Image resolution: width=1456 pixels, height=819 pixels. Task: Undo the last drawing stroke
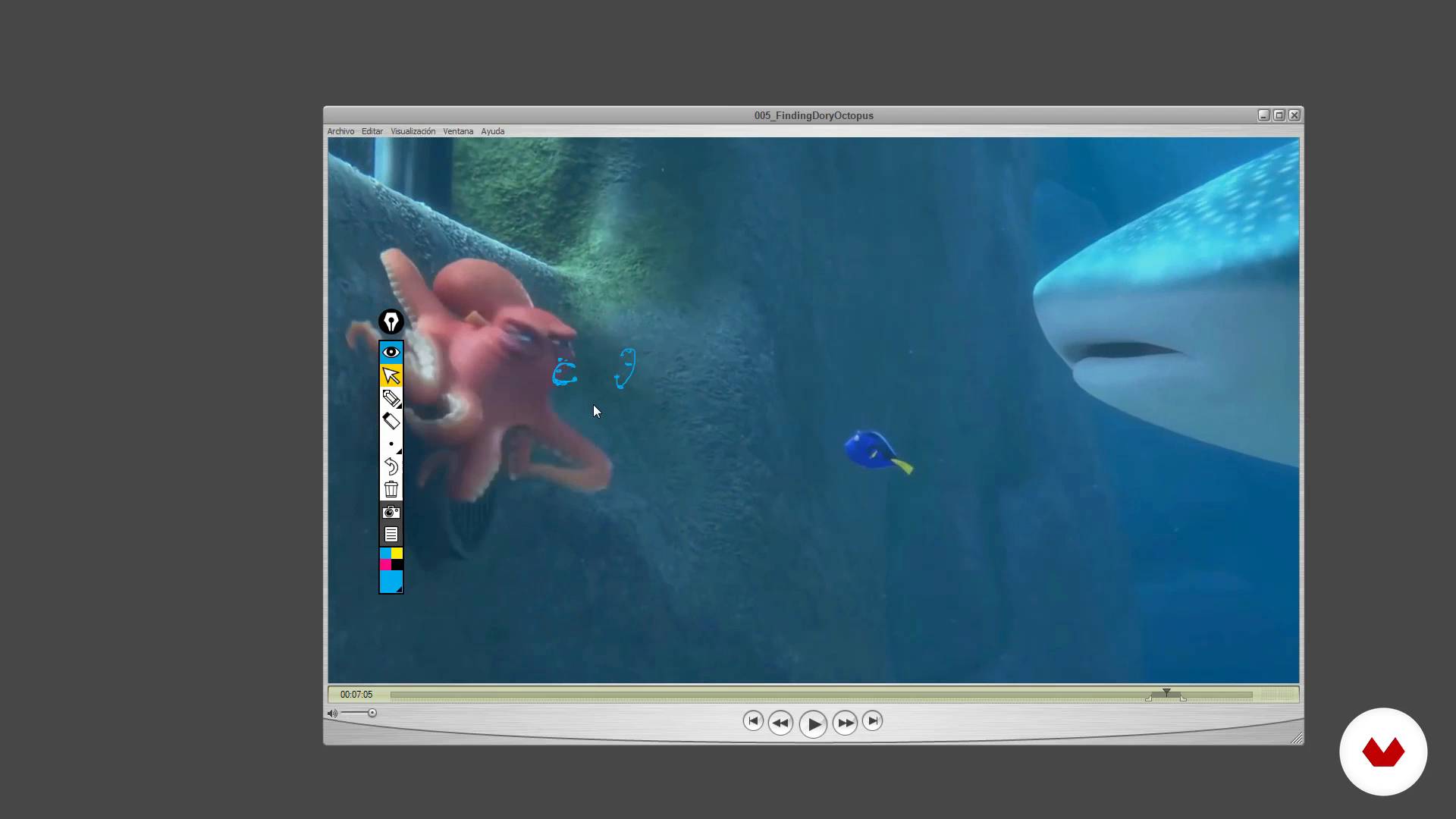pos(391,466)
